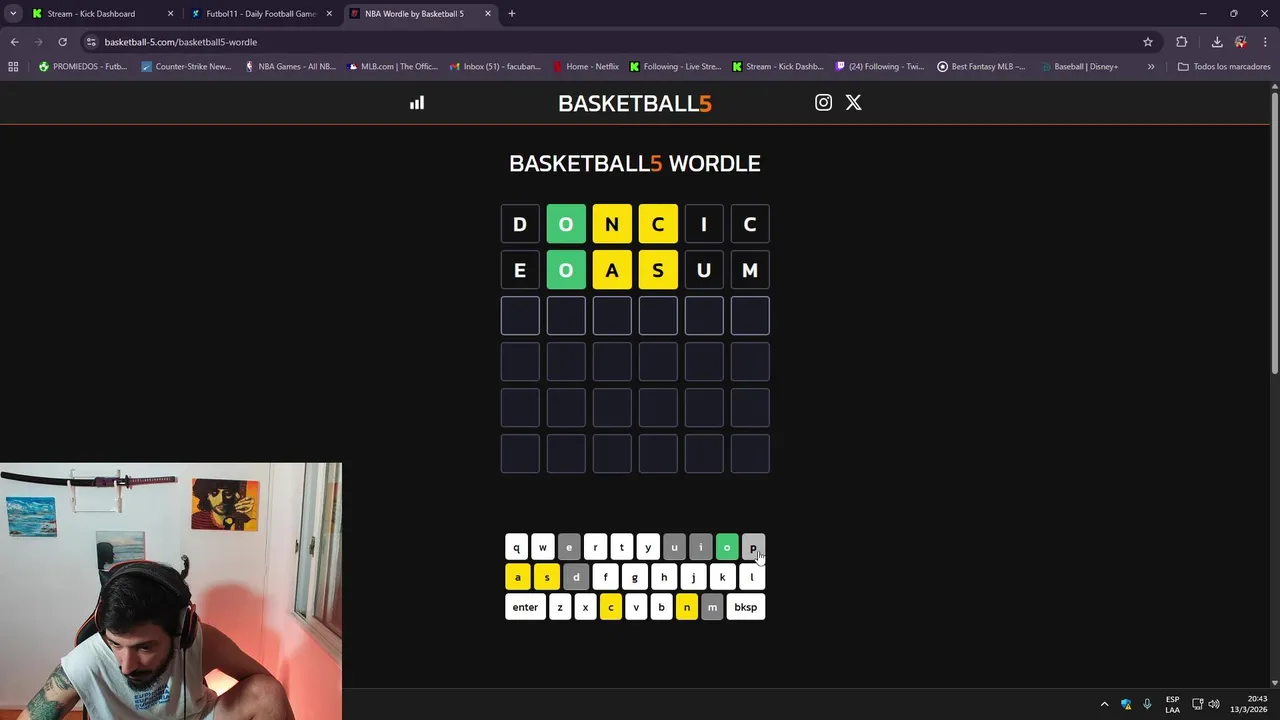
Task: Select the J key on the keyboard
Action: (x=693, y=577)
